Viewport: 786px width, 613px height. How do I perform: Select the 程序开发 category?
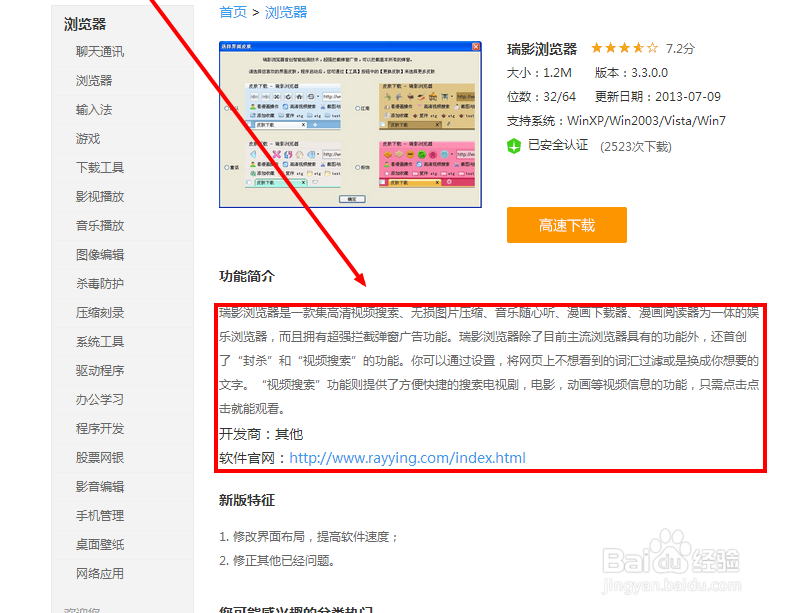[x=100, y=429]
